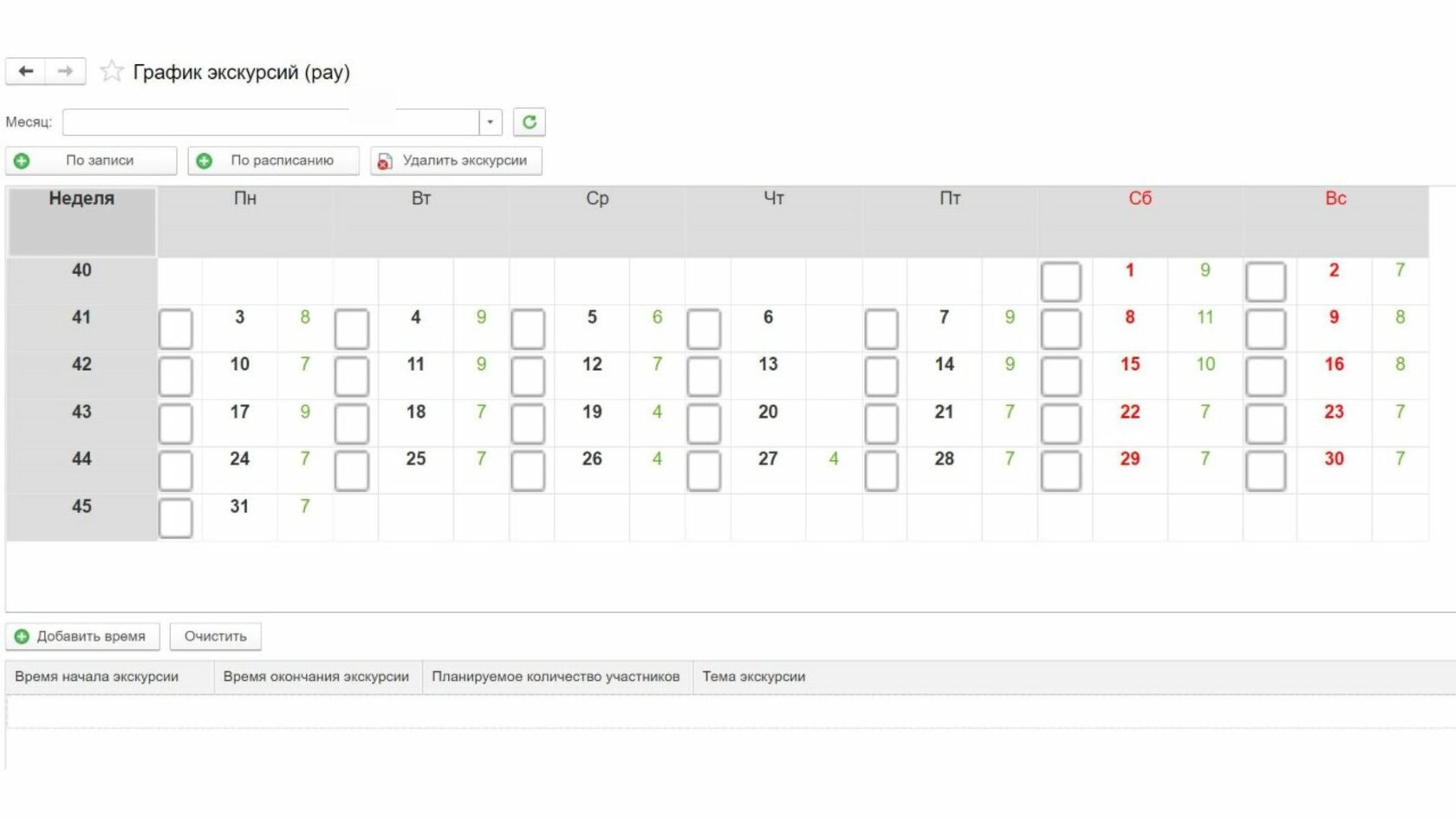Tick the checkbox for Monday 3
The height and width of the screenshot is (819, 1456).
coord(176,329)
